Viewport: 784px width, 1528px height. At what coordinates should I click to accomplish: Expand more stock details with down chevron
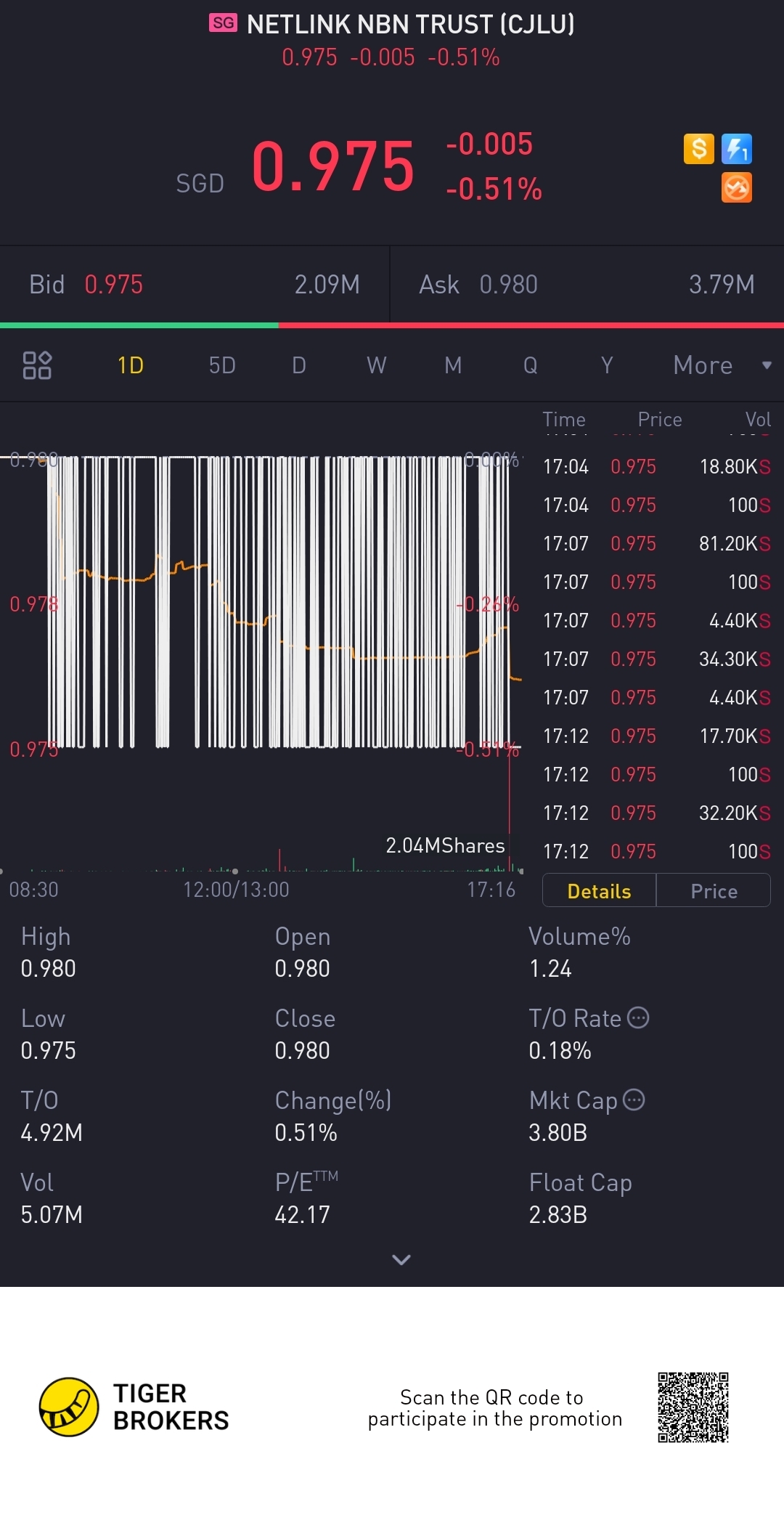[x=401, y=1259]
